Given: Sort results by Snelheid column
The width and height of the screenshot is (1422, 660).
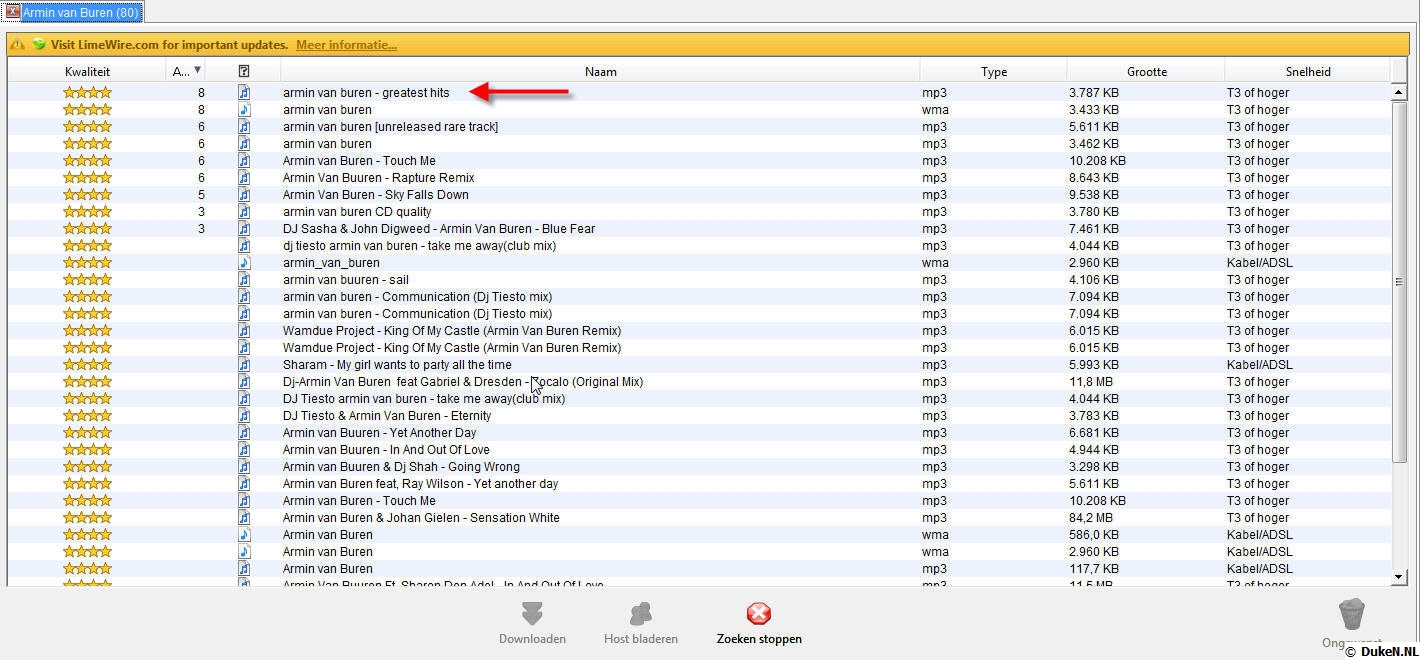Looking at the screenshot, I should pos(1308,71).
